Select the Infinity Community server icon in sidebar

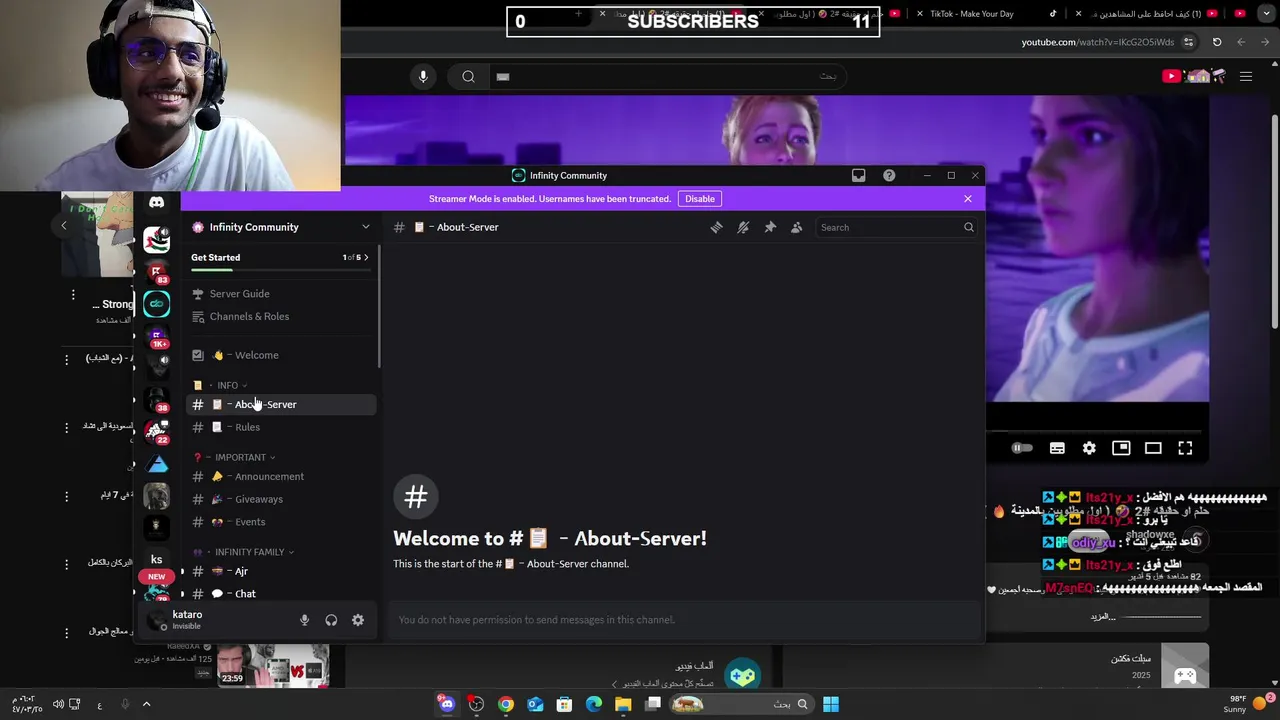157,303
